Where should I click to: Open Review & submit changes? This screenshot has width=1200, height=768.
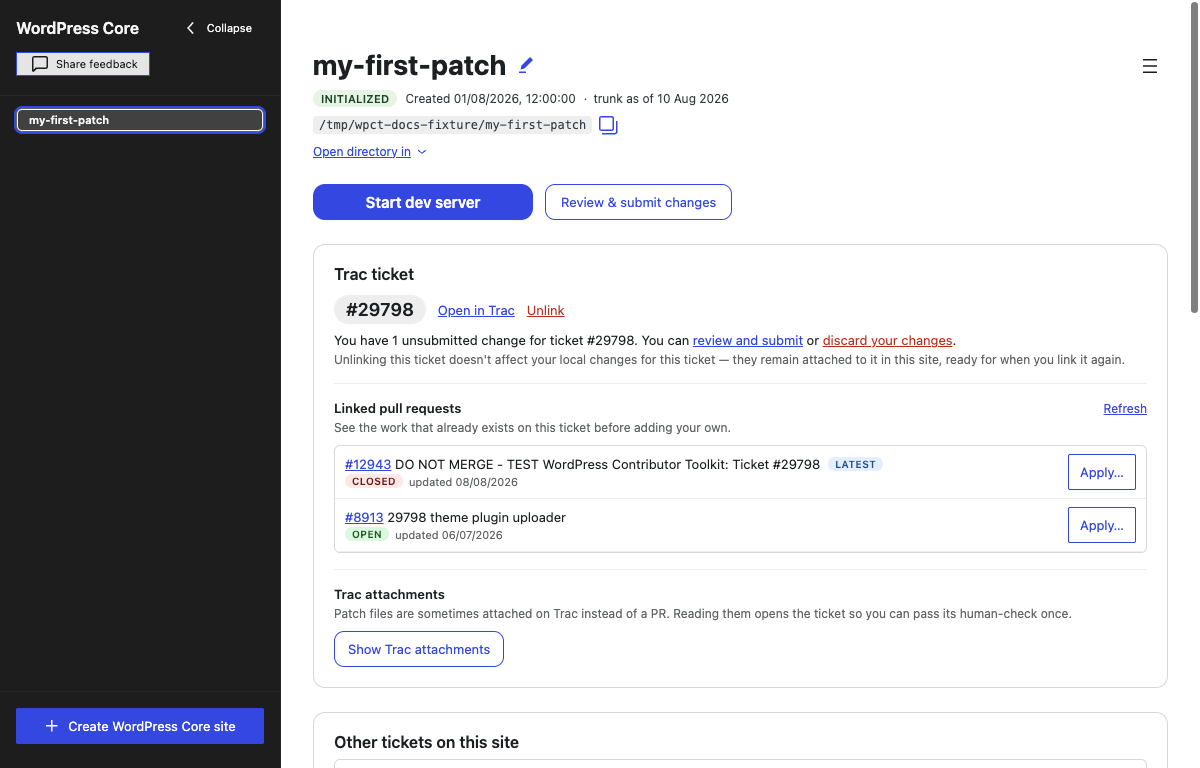coord(638,202)
